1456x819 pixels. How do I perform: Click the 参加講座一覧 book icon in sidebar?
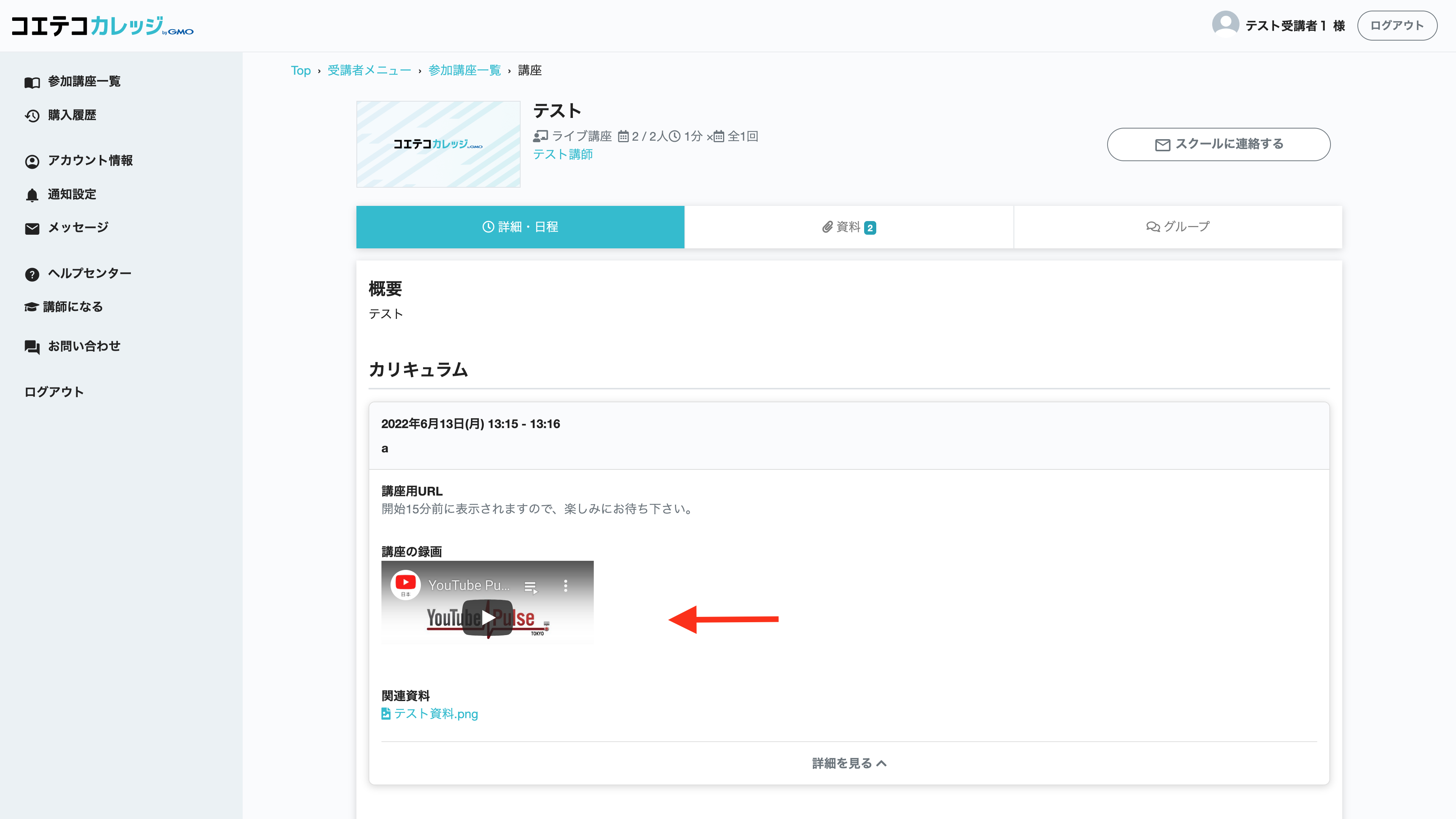click(x=32, y=83)
